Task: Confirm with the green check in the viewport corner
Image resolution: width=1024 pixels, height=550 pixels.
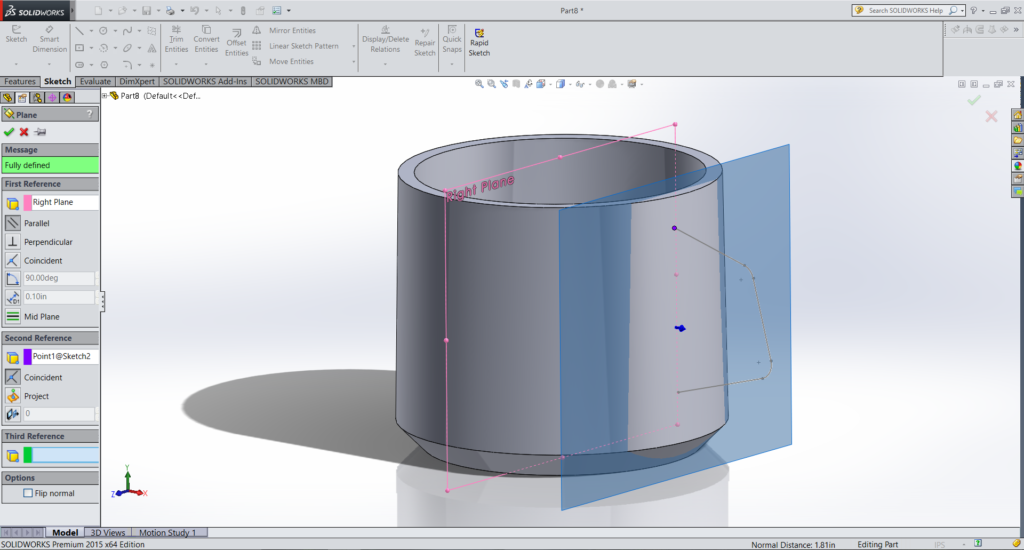Action: click(x=974, y=100)
